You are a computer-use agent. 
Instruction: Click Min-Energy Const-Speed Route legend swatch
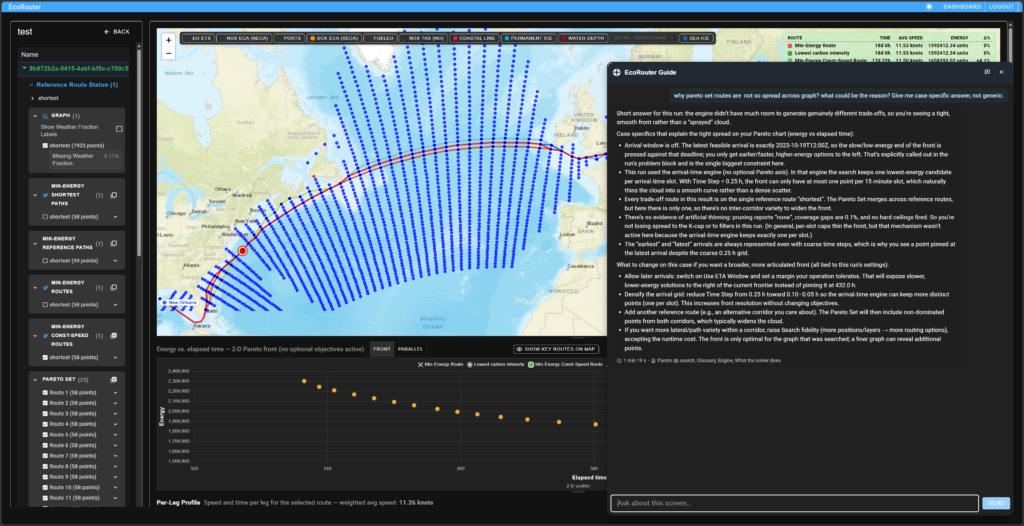point(531,364)
